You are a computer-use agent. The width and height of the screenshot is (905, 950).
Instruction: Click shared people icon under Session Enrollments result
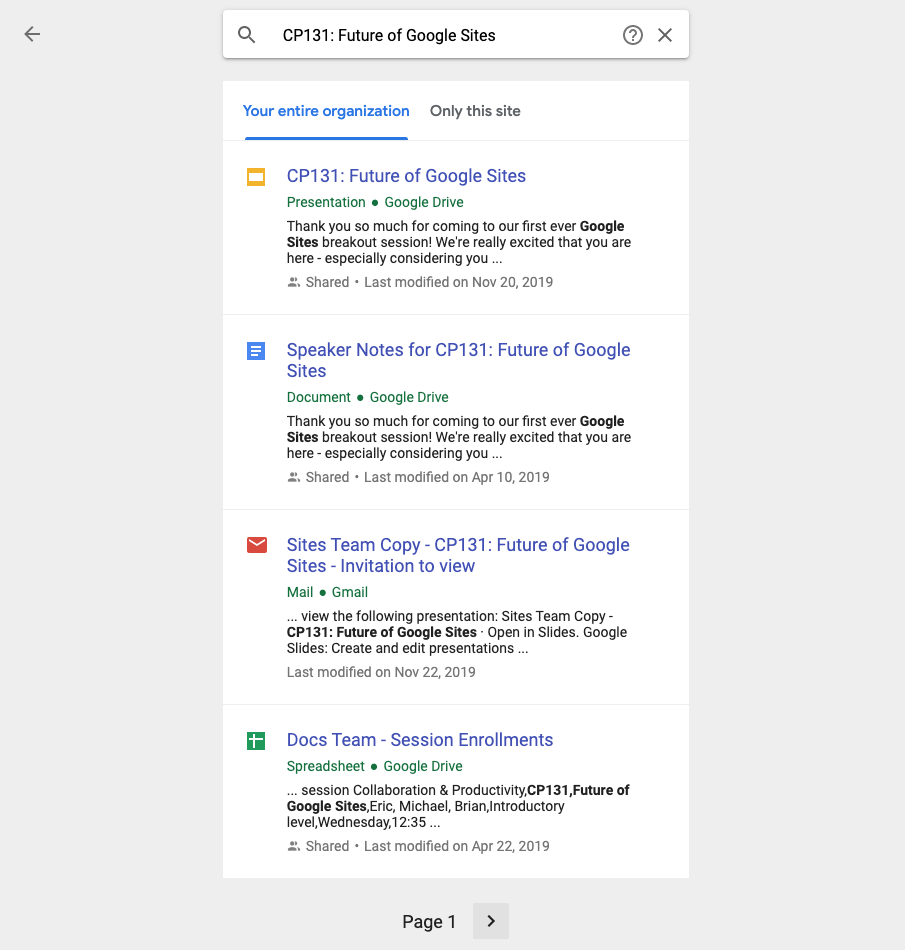[x=294, y=846]
